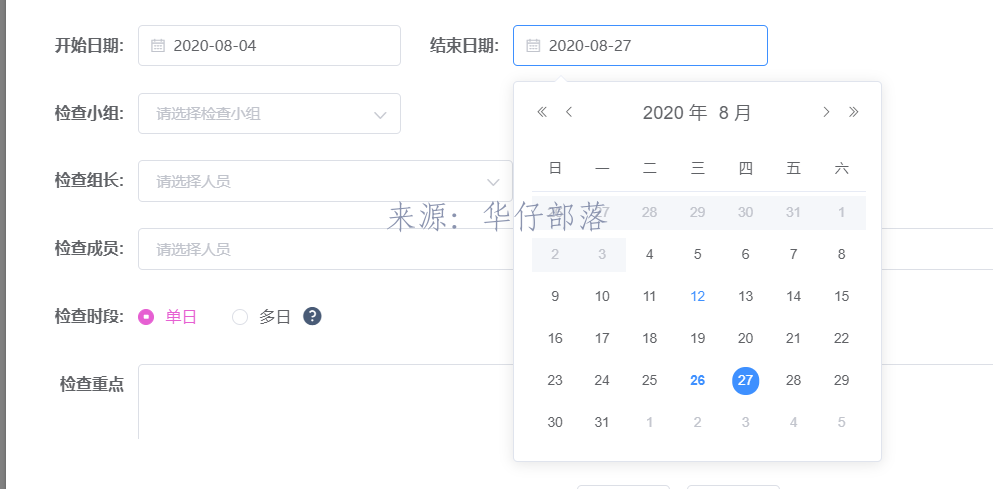Pick August 26 in the calendar
993x489 pixels.
(x=697, y=381)
